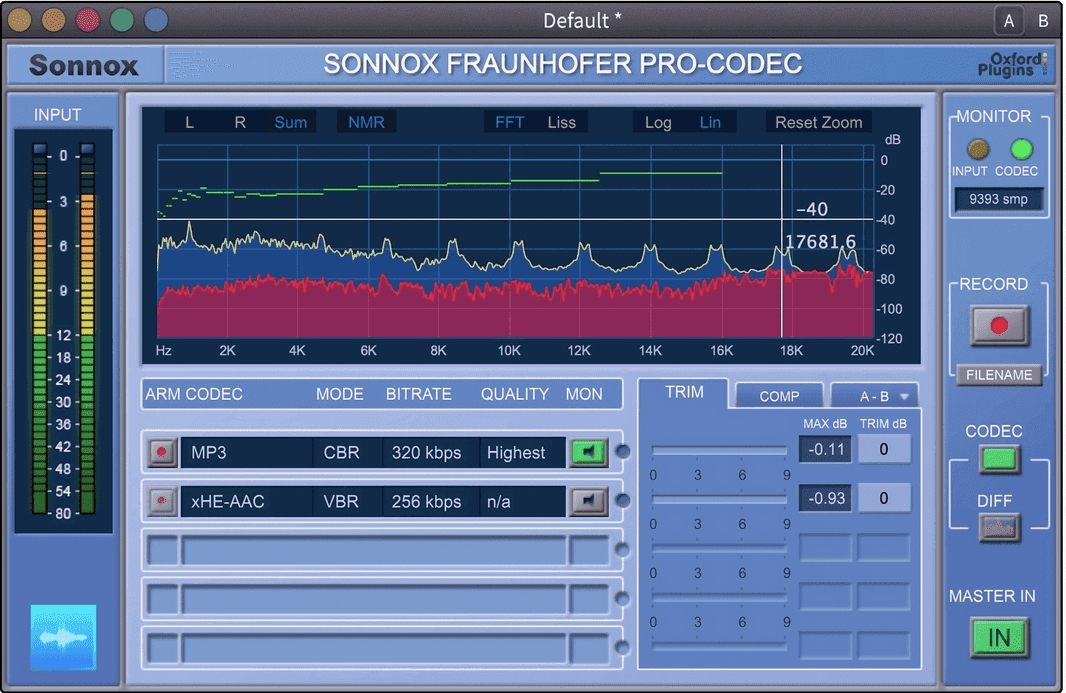Arm the MP3 codec row

161,453
